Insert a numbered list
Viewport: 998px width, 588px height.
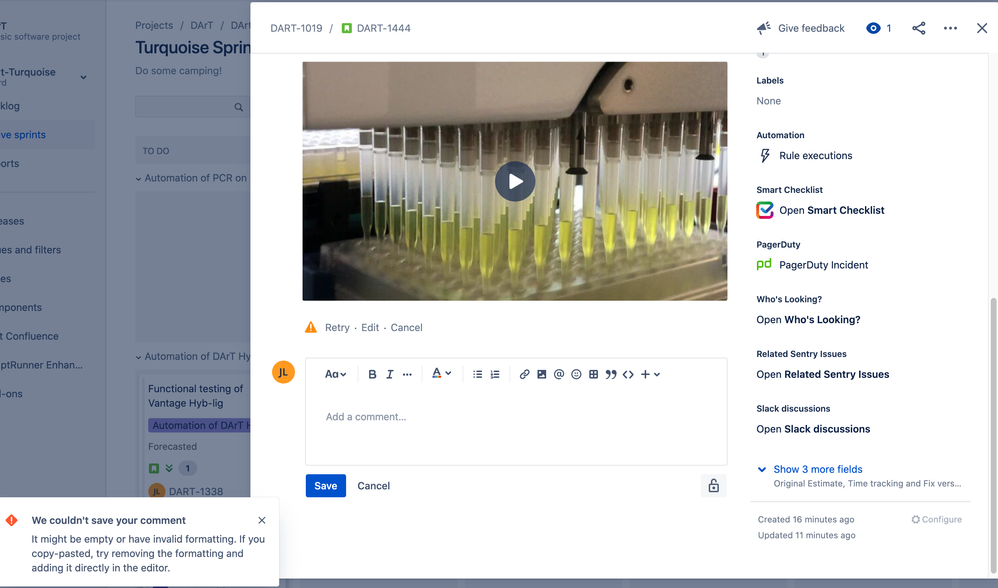coord(495,374)
